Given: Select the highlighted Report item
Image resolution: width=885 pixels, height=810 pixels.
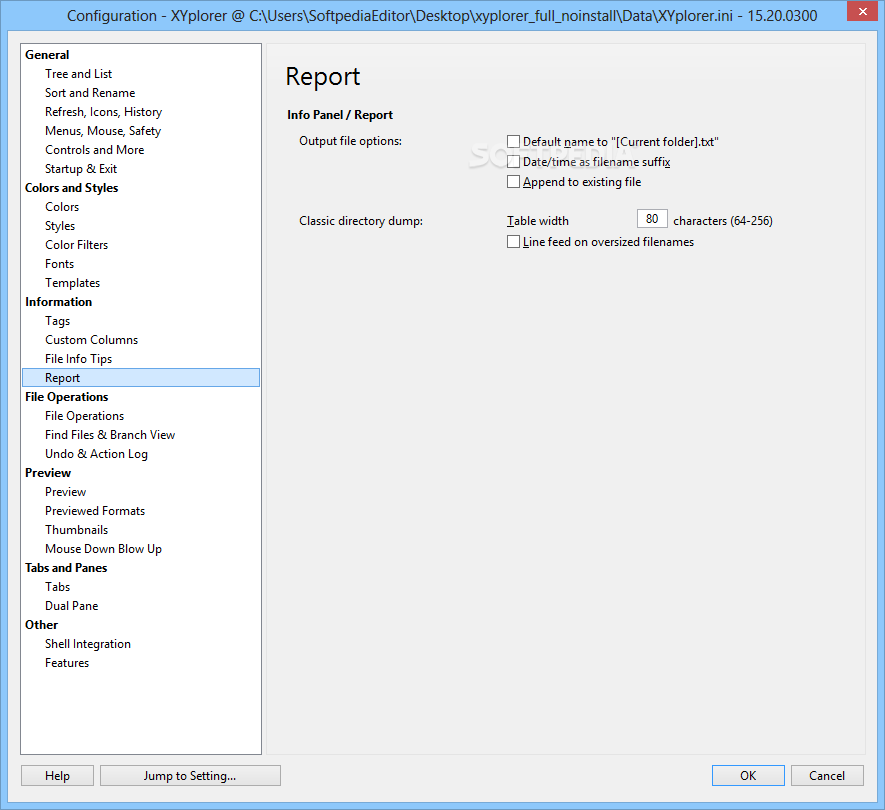Looking at the screenshot, I should tap(141, 378).
